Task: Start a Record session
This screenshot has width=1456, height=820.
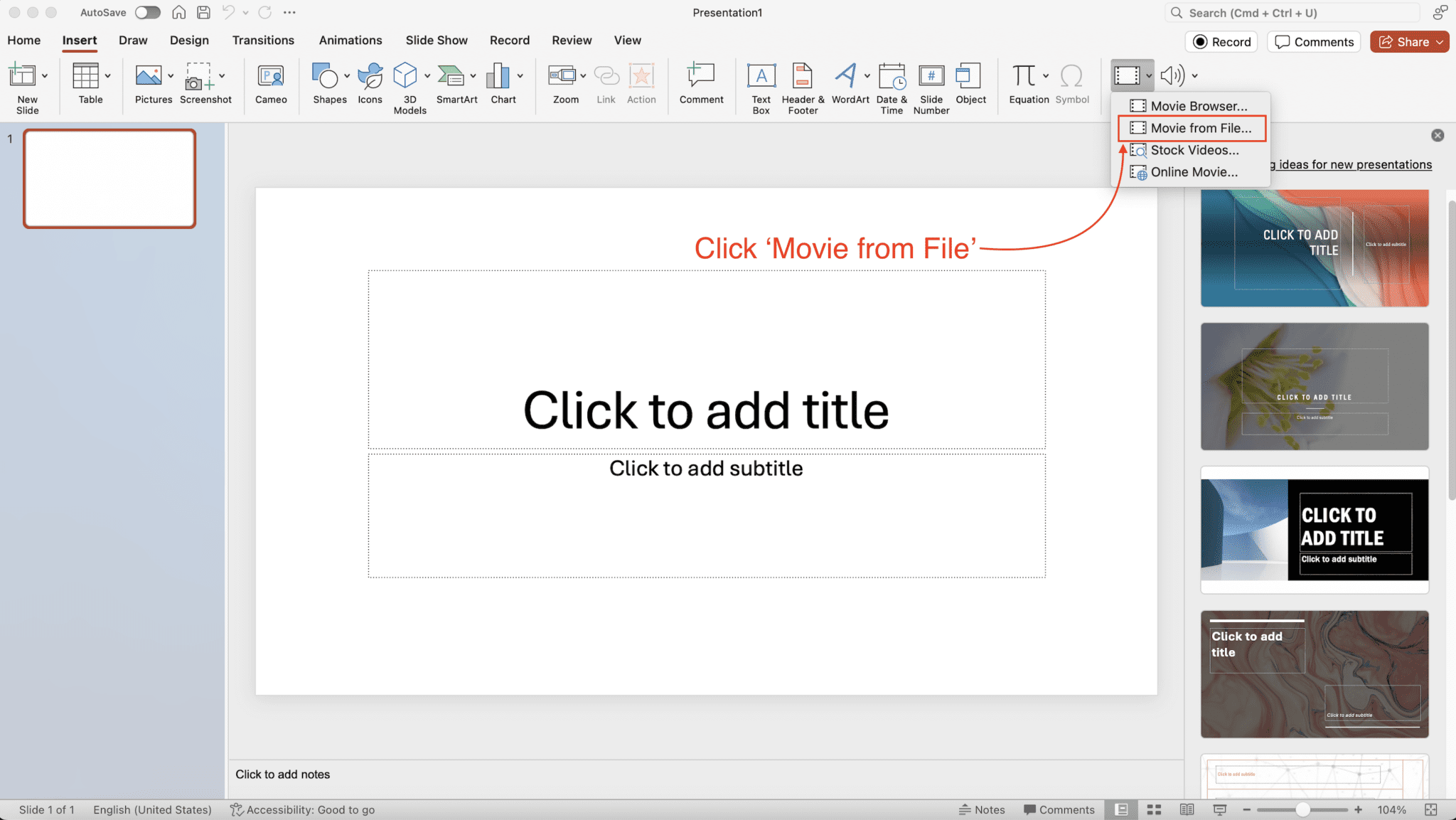Action: pos(1221,41)
